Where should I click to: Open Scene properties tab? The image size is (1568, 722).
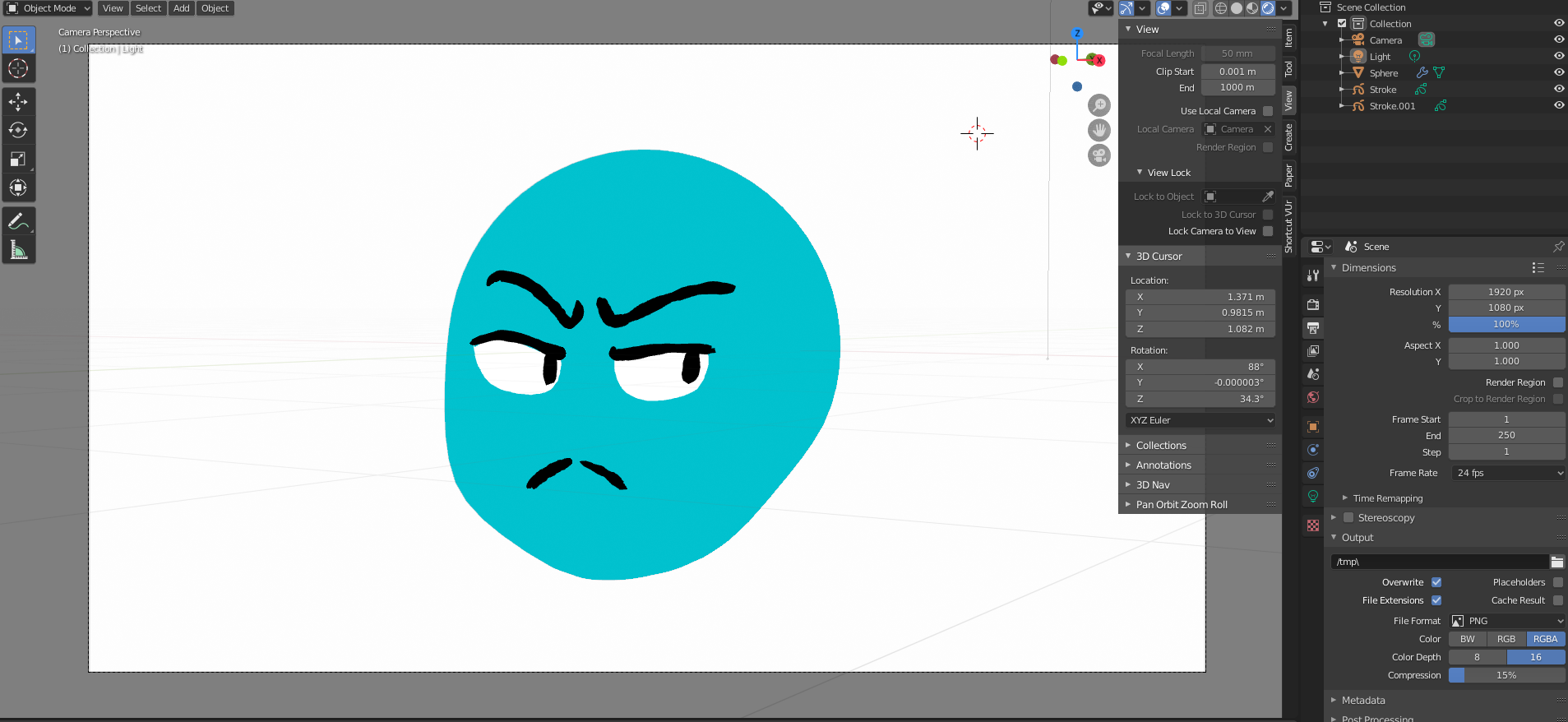pyautogui.click(x=1313, y=373)
